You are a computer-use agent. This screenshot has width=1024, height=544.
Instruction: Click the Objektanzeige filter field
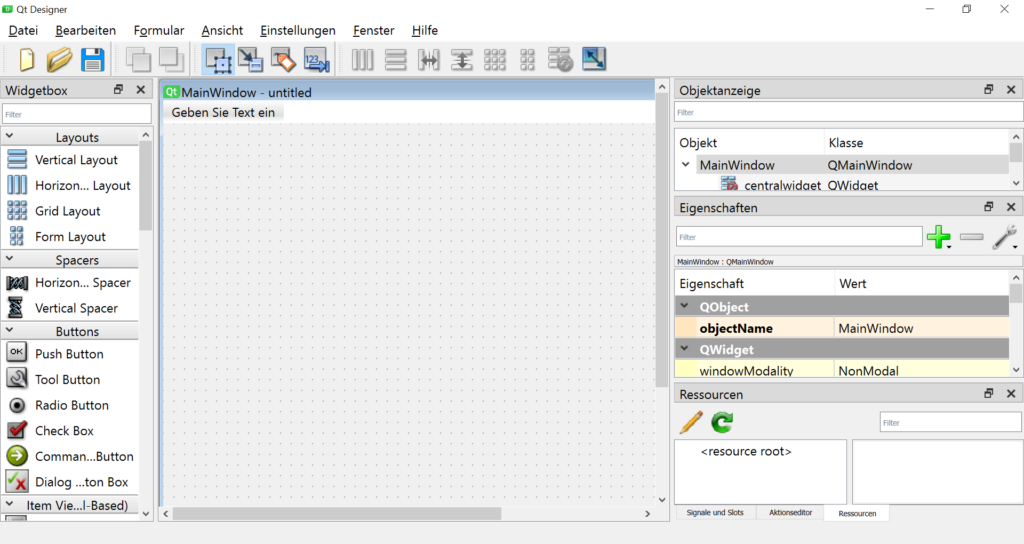coord(848,112)
